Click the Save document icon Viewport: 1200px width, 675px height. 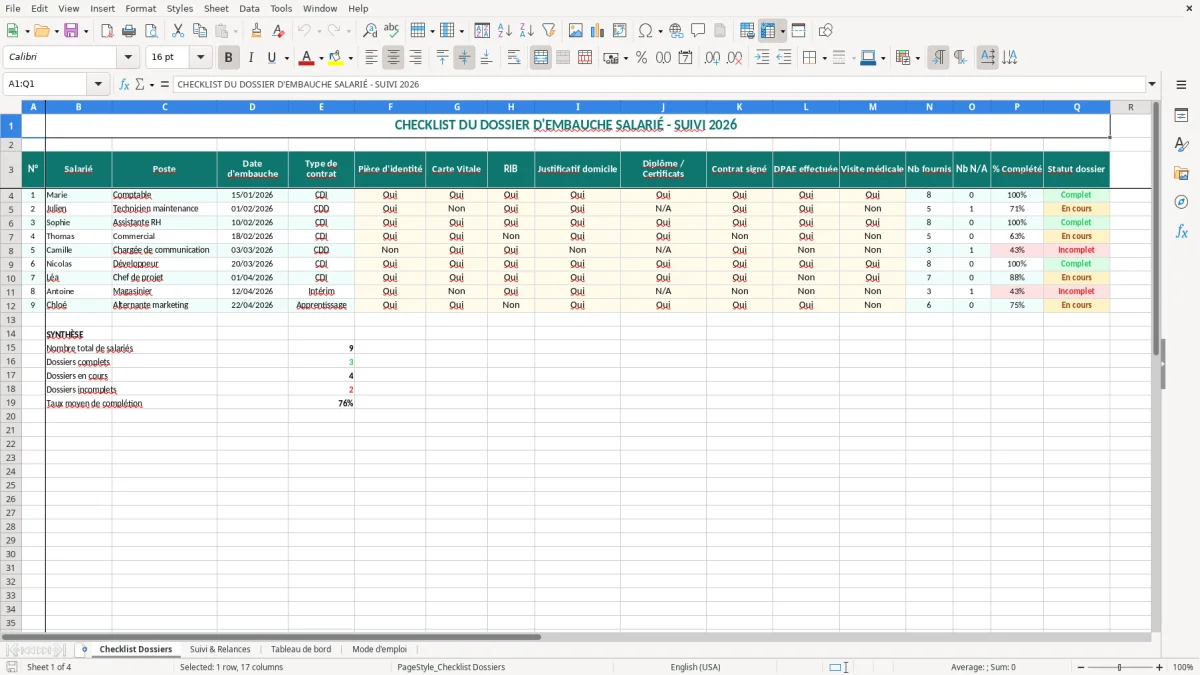[71, 31]
